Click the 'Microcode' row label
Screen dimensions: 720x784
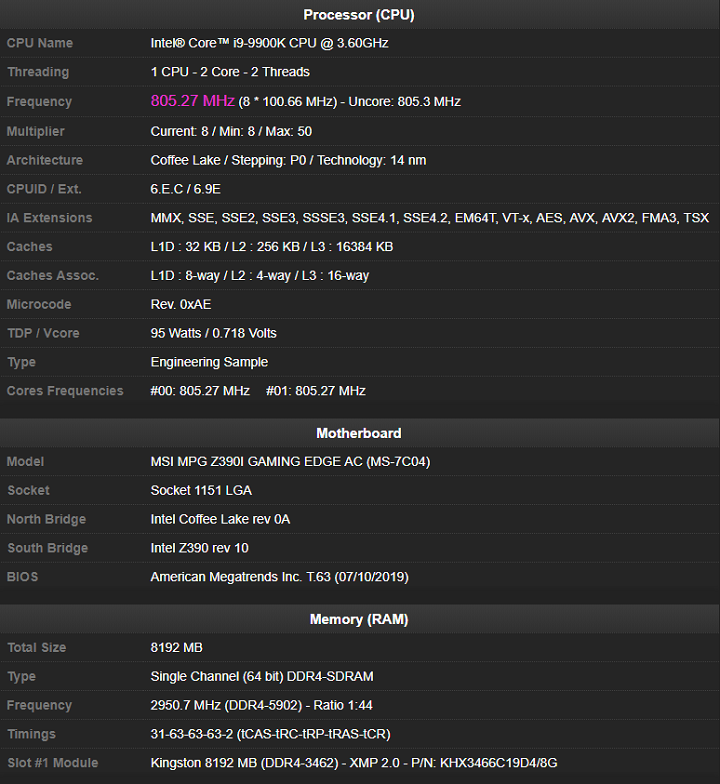click(39, 304)
